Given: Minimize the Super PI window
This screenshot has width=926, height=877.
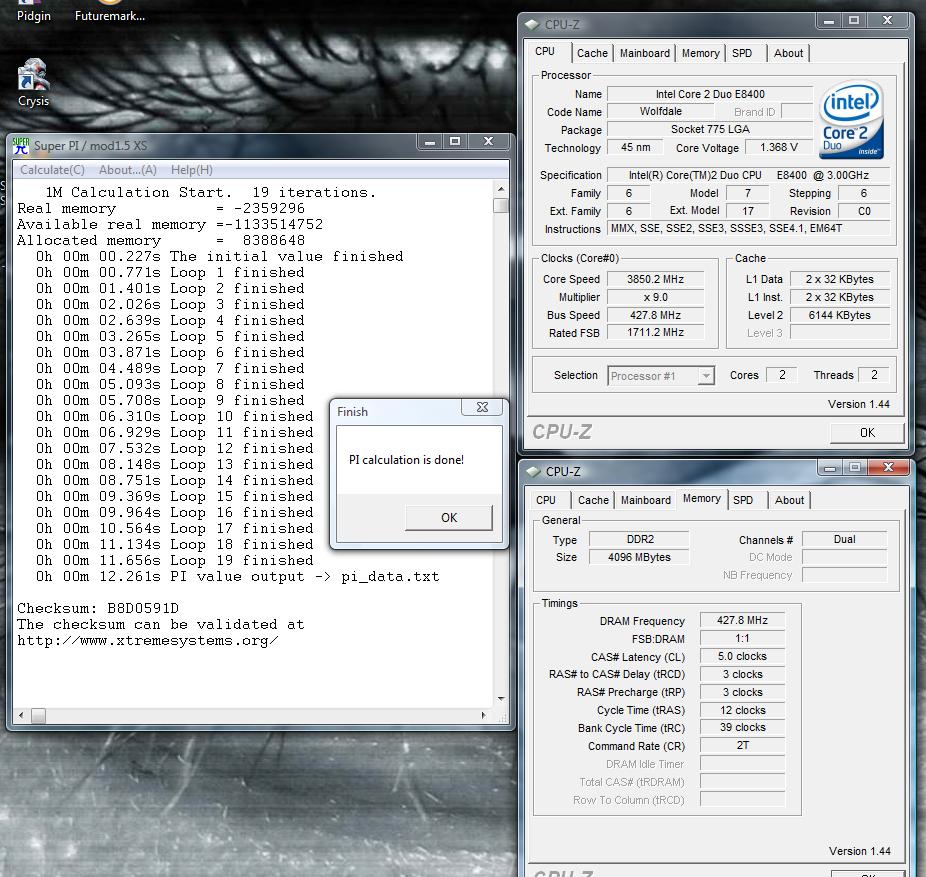Looking at the screenshot, I should (430, 142).
